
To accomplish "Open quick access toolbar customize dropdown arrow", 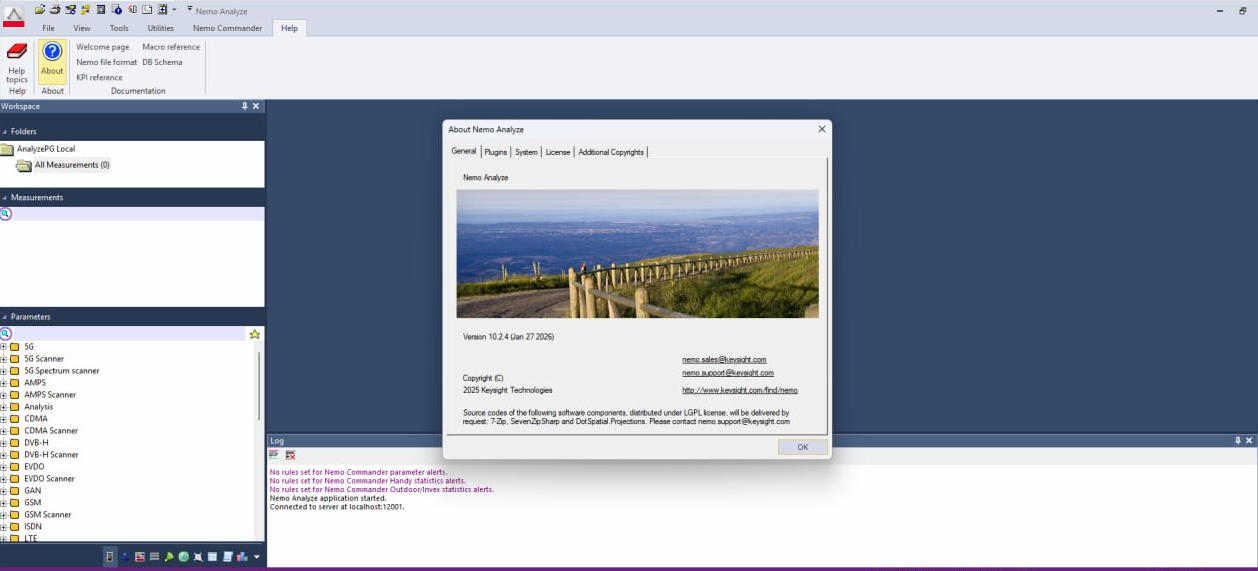I will (190, 9).
